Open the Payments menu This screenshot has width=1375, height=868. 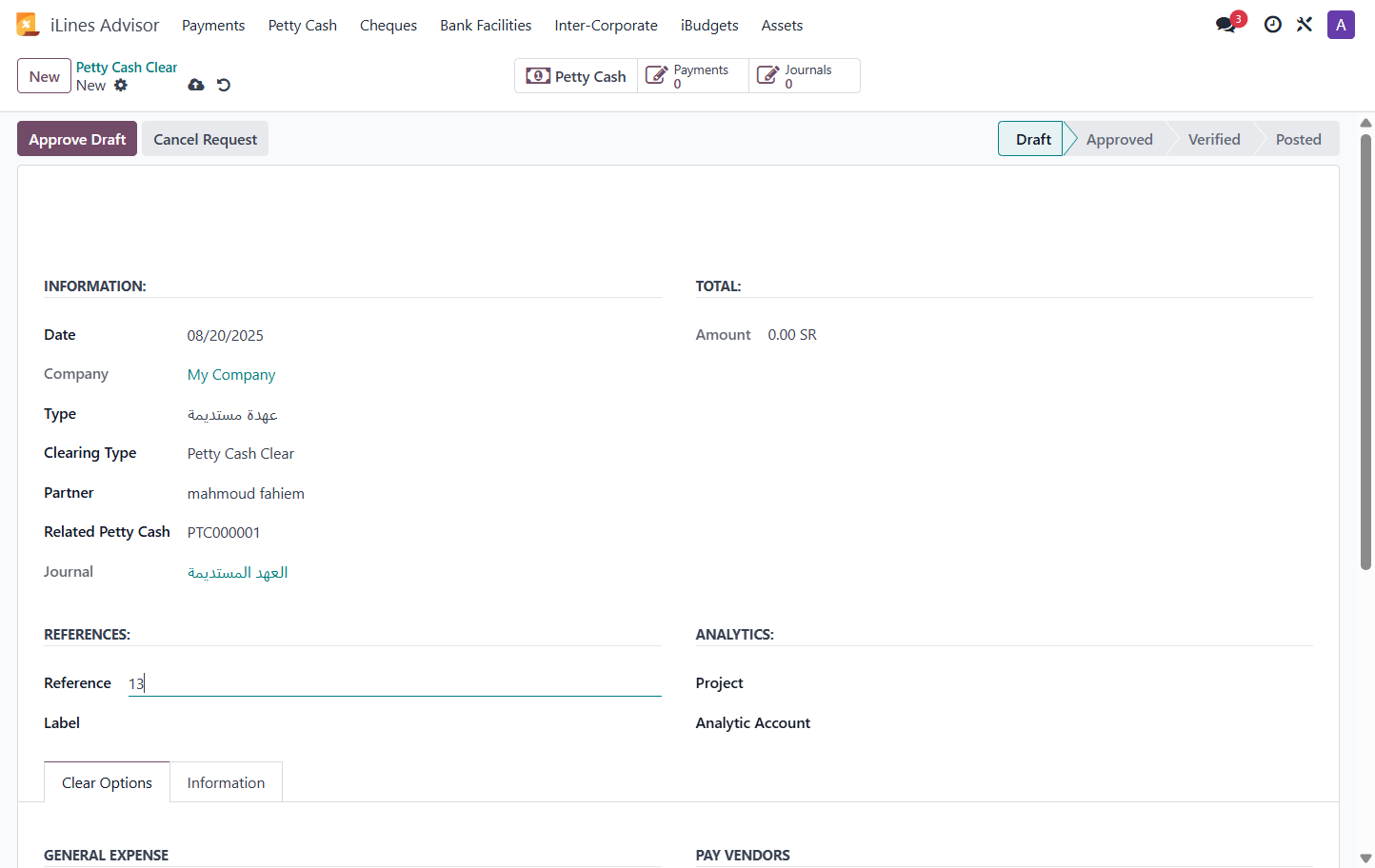(x=213, y=26)
